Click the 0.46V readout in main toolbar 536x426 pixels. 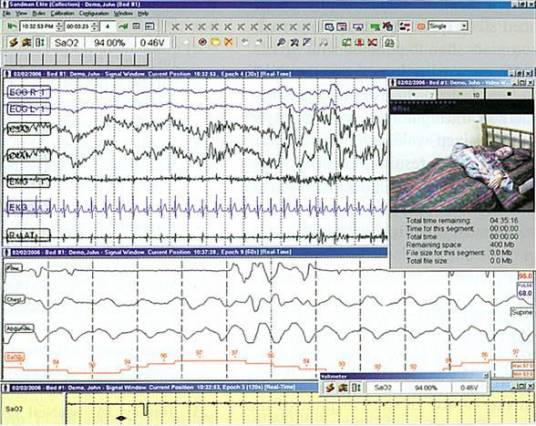[152, 43]
